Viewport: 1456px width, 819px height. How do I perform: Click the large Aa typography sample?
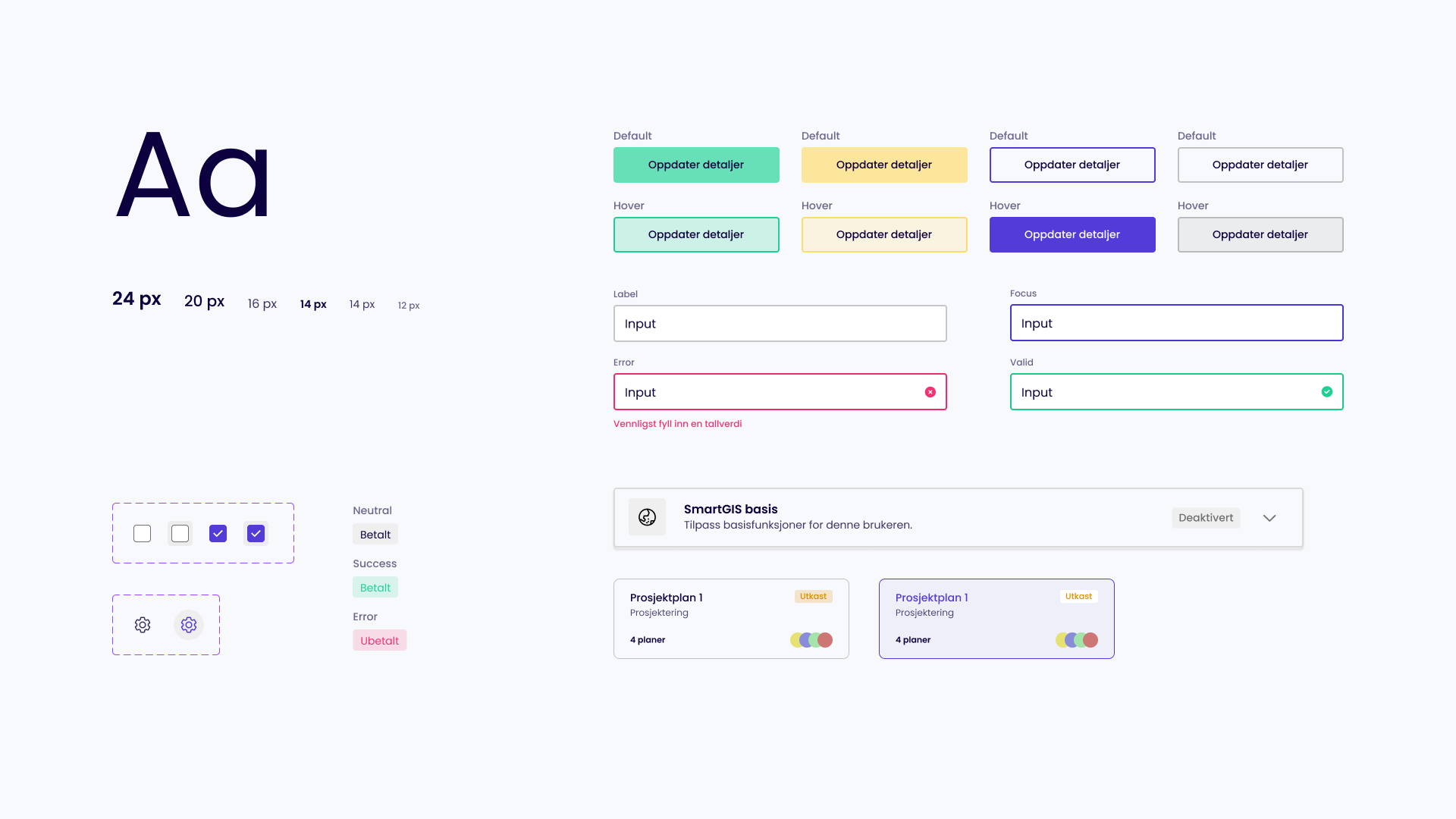(x=193, y=176)
